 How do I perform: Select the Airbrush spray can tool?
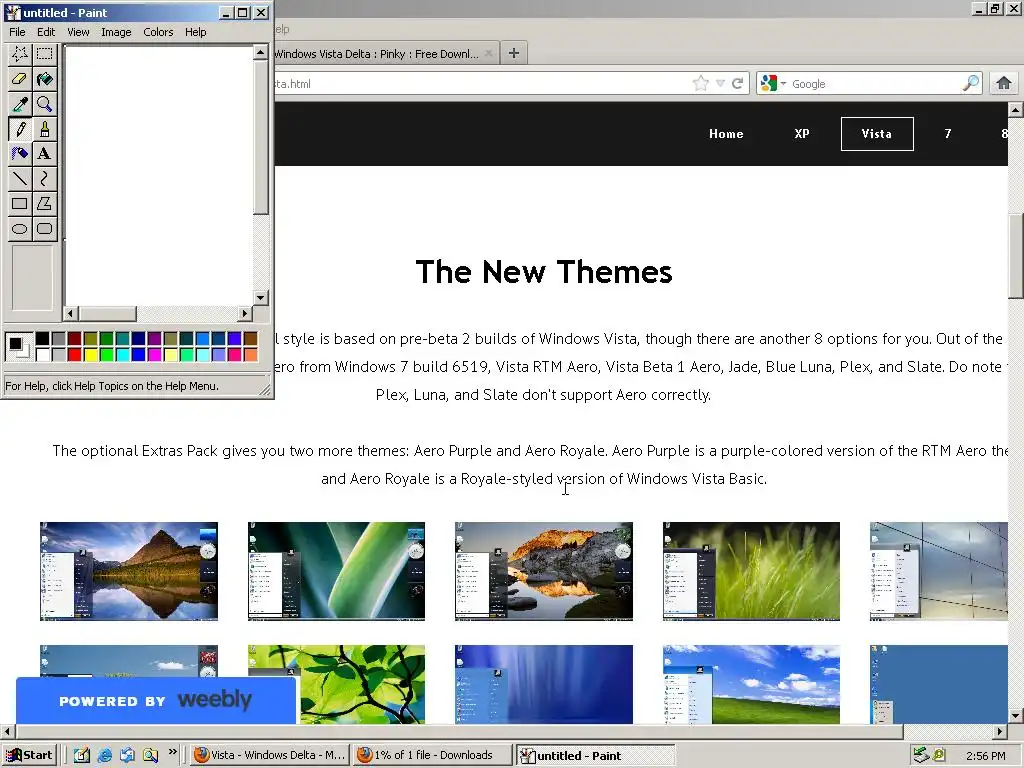[20, 153]
